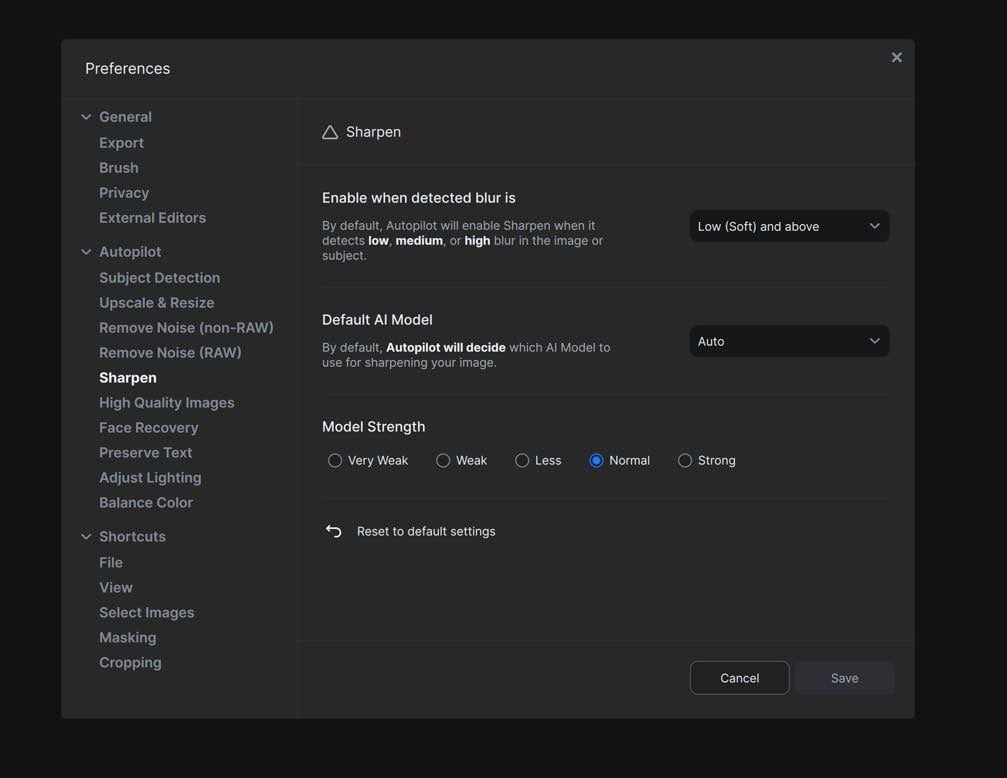This screenshot has height=778, width=1007.
Task: Click the Model Strength heading
Action: coord(373,427)
